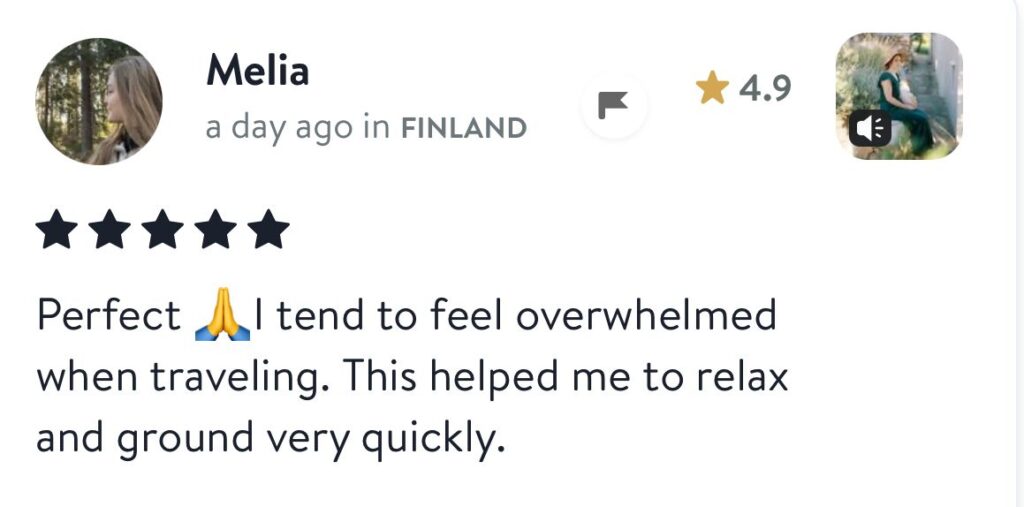This screenshot has height=507, width=1024.
Task: Click the 'a day ago' timestamp
Action: [x=279, y=129]
